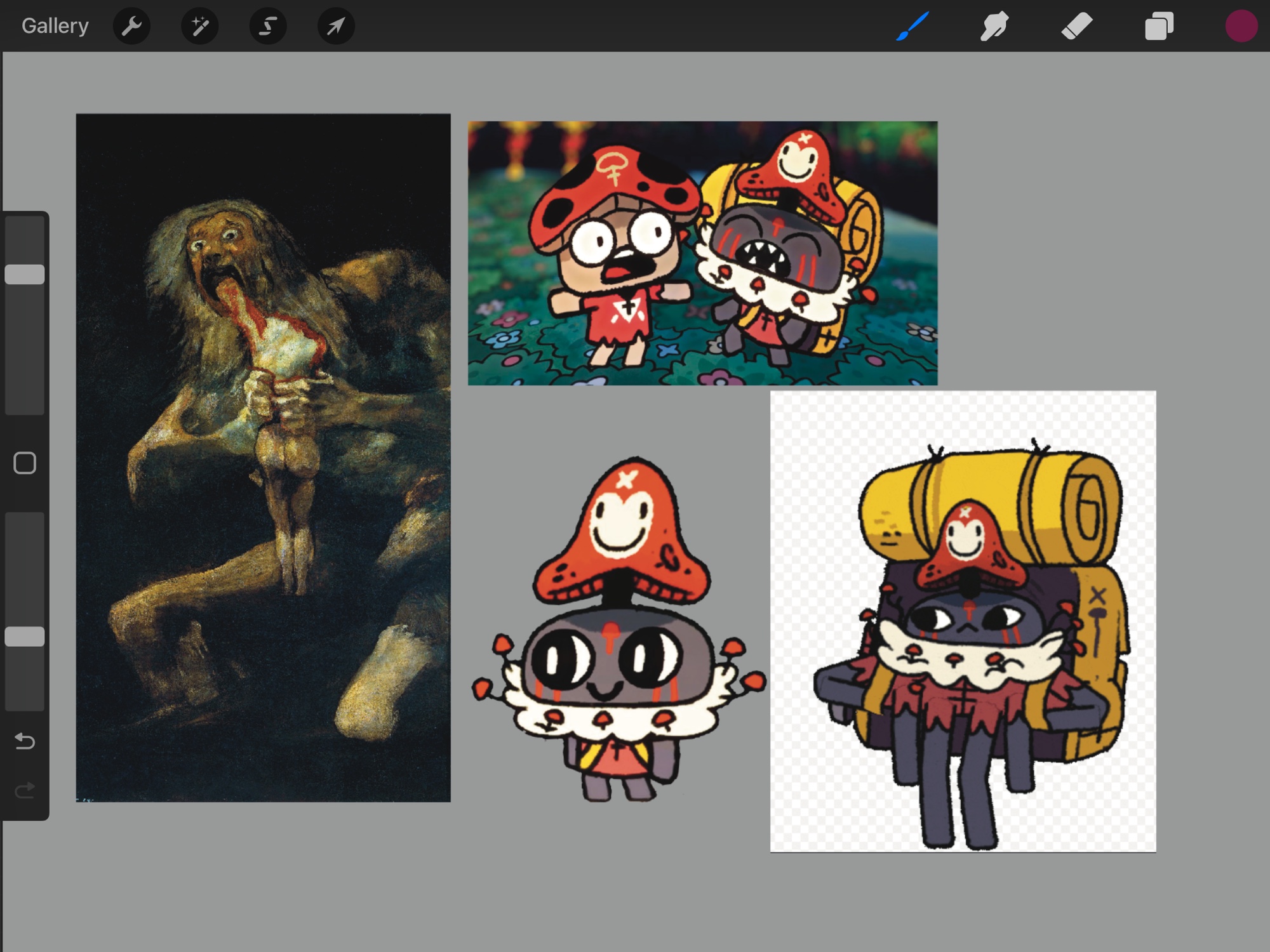Viewport: 1270px width, 952px height.
Task: Open the Actions wrench menu
Action: click(131, 26)
